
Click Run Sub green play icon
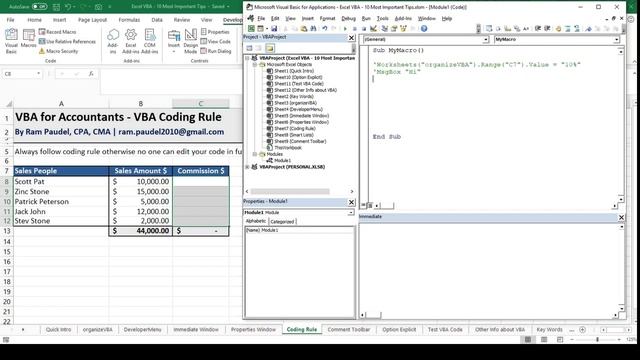pyautogui.click(x=345, y=29)
